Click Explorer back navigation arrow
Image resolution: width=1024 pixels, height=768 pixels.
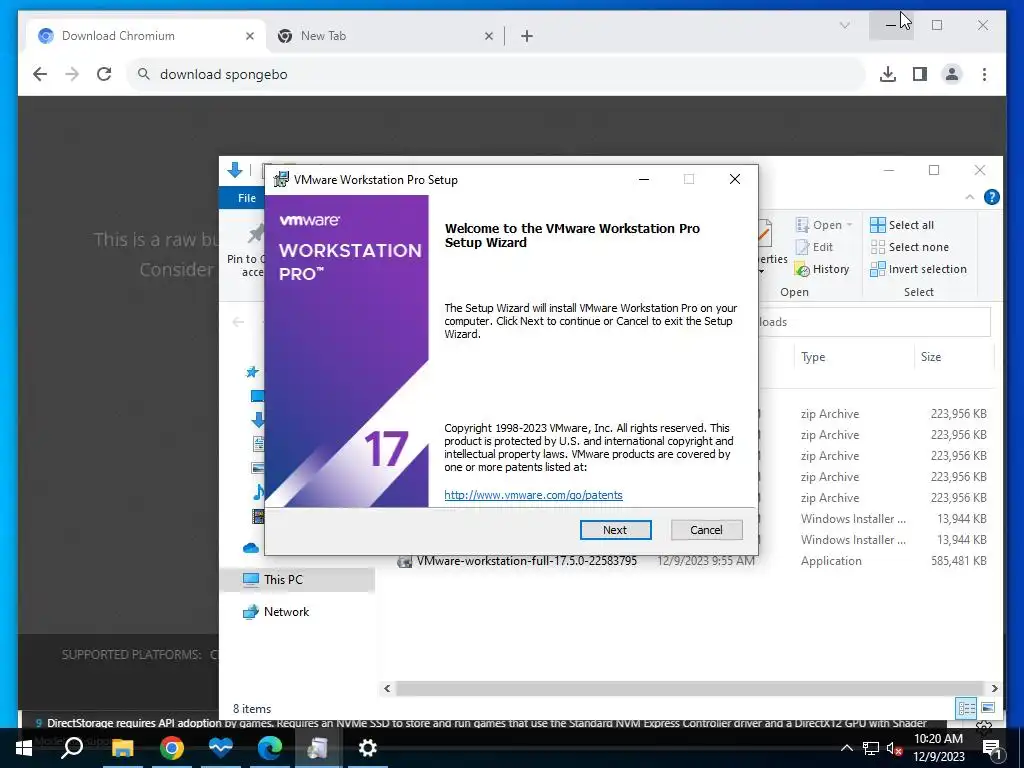[238, 322]
